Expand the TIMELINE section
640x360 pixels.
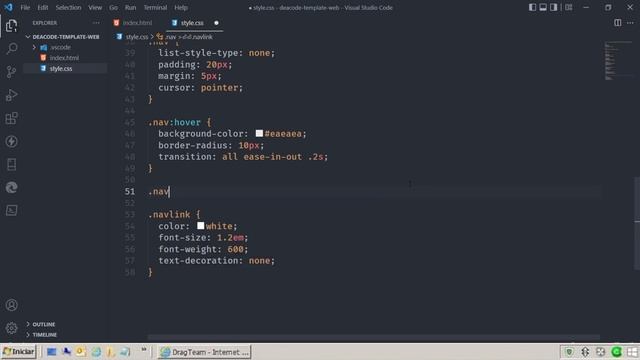point(44,335)
